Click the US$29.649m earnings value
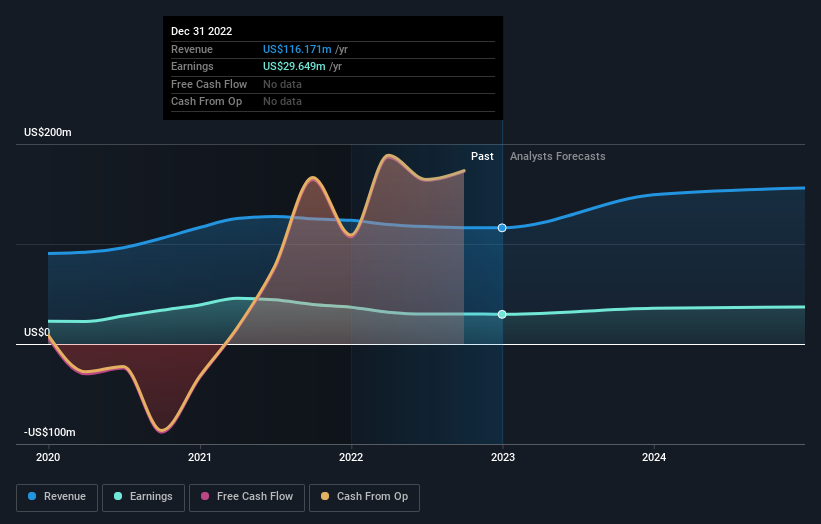This screenshot has height=524, width=821. pos(294,66)
